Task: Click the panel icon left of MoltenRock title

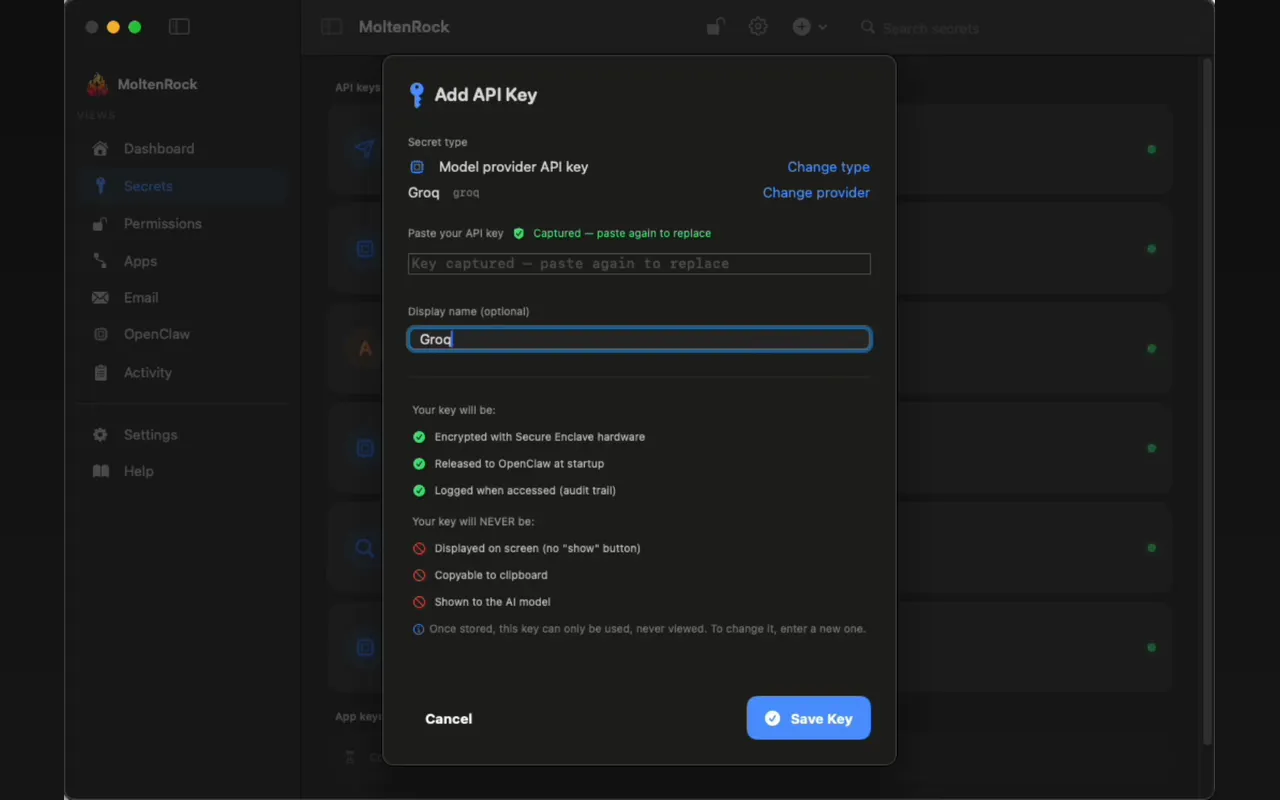Action: tap(331, 27)
